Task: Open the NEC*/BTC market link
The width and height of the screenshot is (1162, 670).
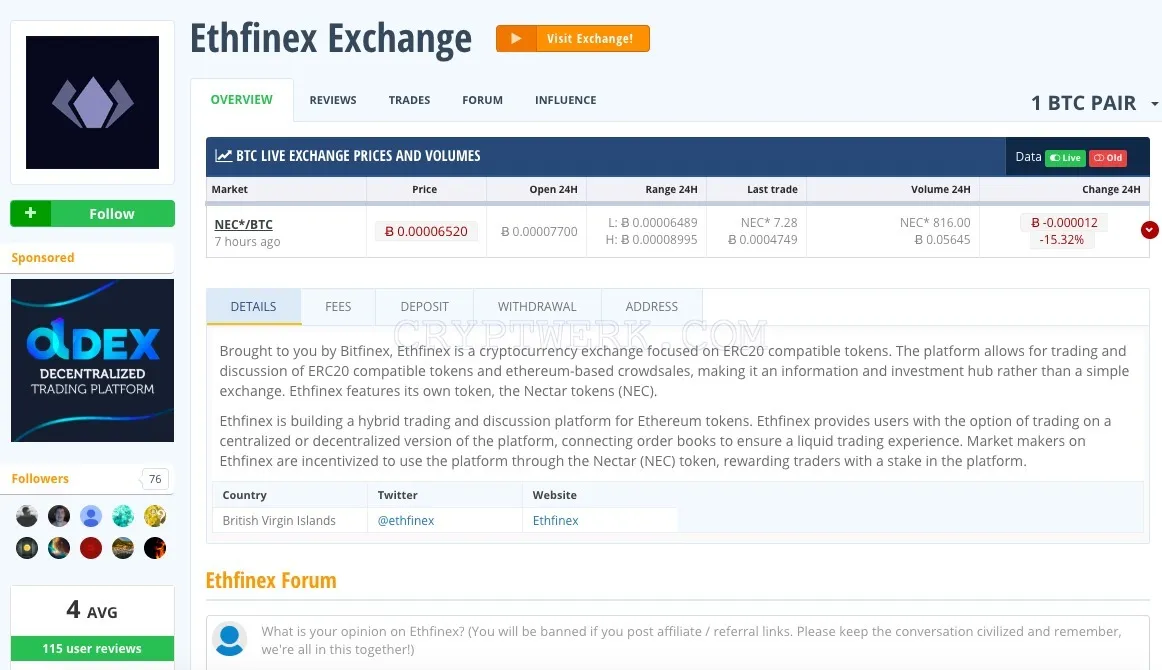Action: point(243,225)
